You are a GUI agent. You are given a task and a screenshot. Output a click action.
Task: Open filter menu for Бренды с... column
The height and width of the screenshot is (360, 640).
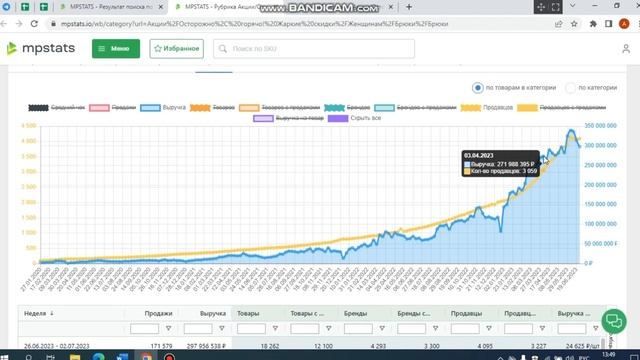click(436, 328)
